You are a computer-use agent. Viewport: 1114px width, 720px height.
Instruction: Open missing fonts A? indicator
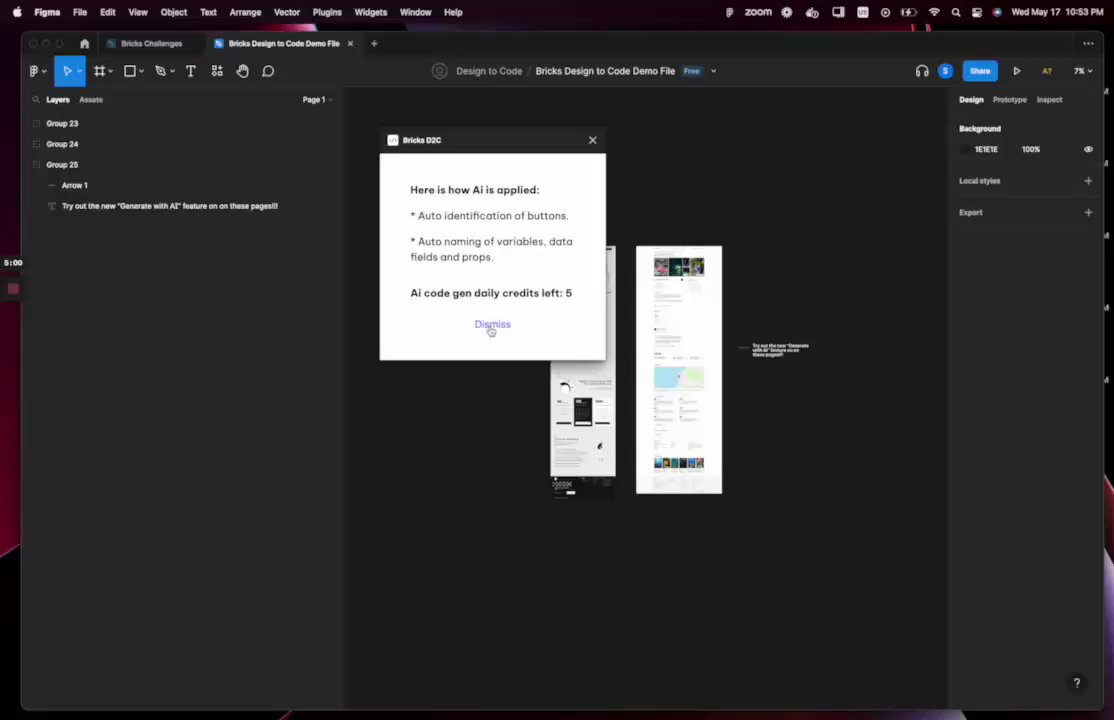point(1047,71)
